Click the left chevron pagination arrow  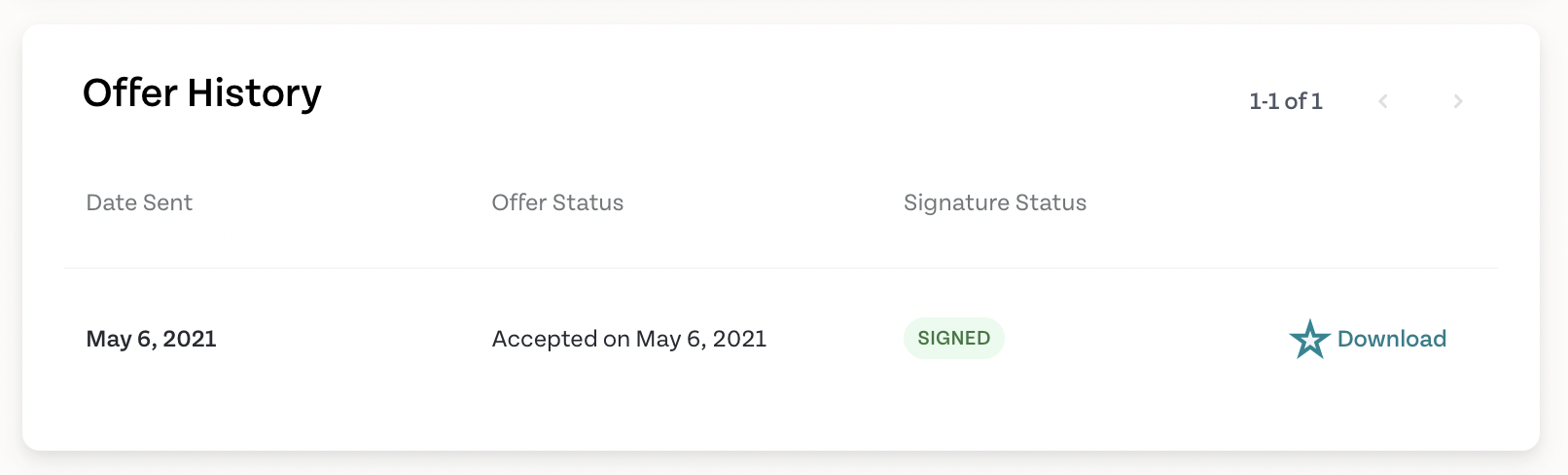[1383, 101]
